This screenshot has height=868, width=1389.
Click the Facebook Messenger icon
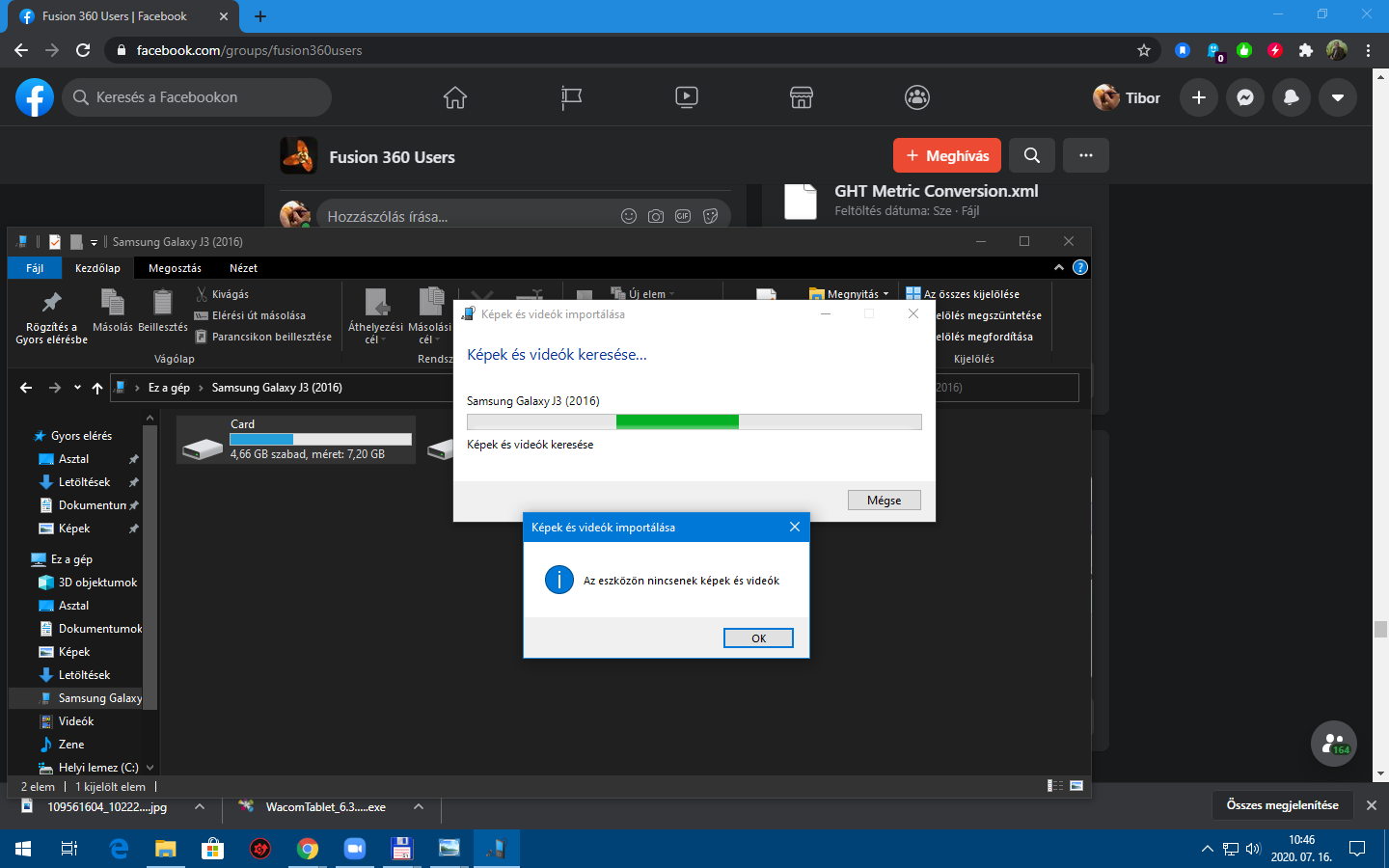1245,97
